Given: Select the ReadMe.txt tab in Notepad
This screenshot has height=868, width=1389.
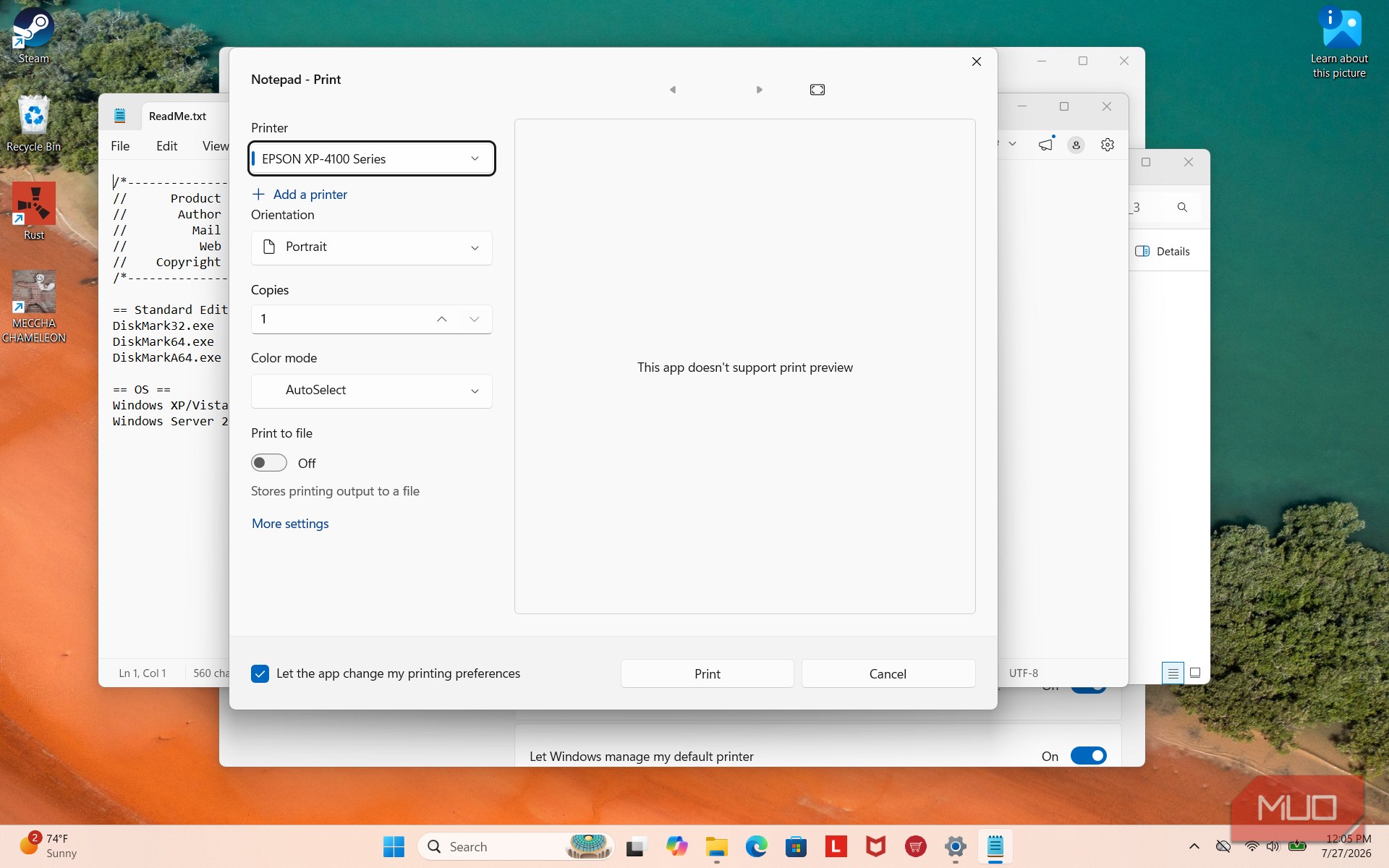Looking at the screenshot, I should (177, 116).
